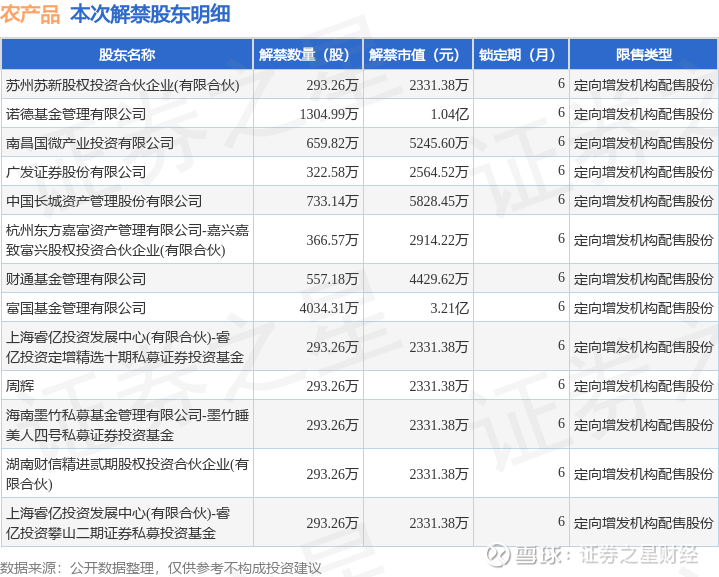The image size is (719, 577).
Task: Click shareholder 湖南财信精进贰期股权投资合伙企业
Action: click(127, 474)
